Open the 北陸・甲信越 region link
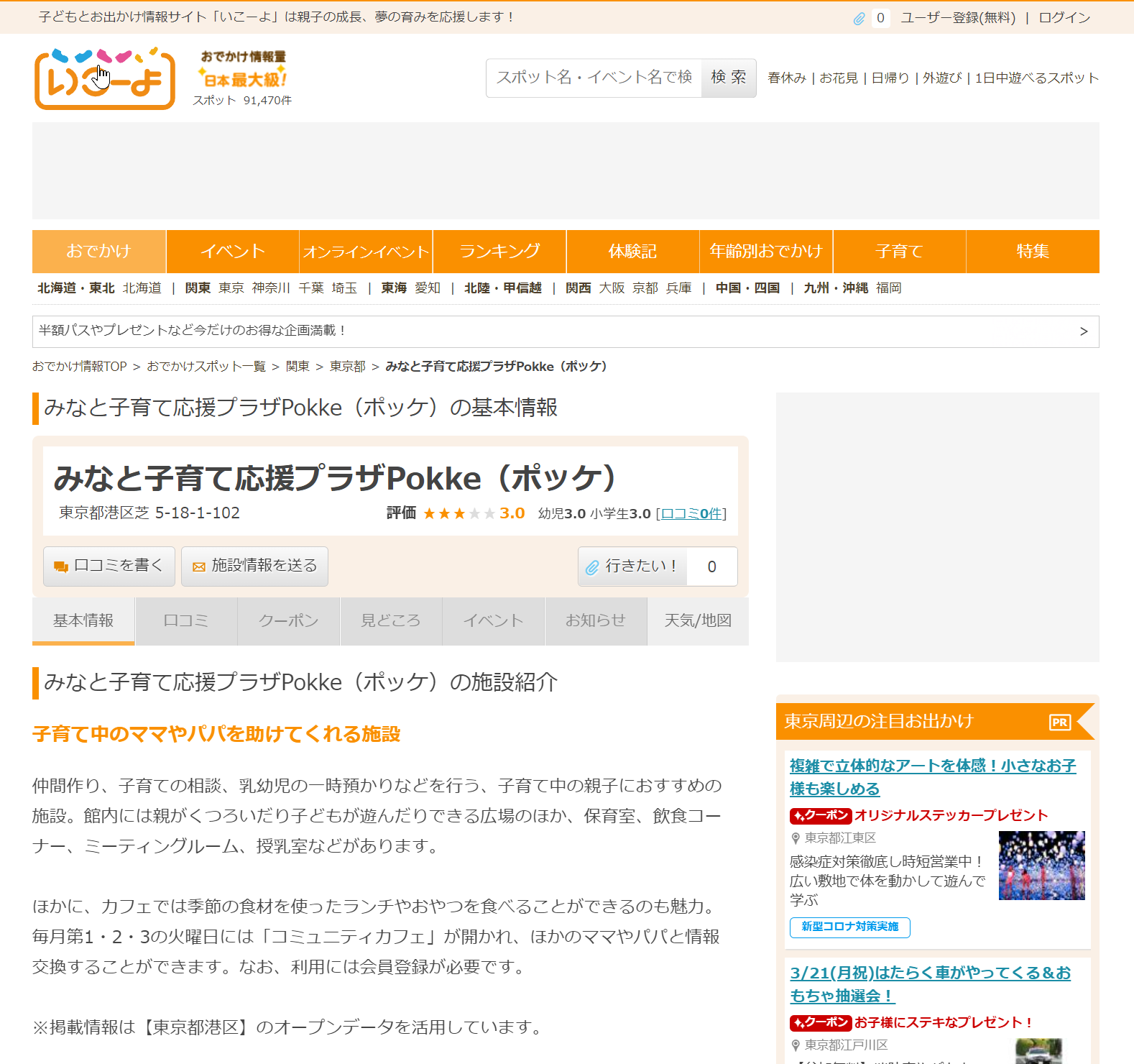Image resolution: width=1134 pixels, height=1064 pixels. coord(503,288)
